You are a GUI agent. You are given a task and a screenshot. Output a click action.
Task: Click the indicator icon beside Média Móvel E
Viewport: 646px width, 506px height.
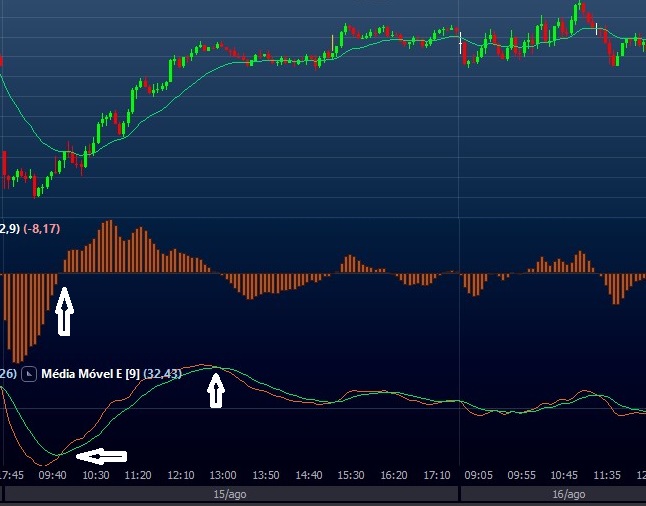click(28, 374)
